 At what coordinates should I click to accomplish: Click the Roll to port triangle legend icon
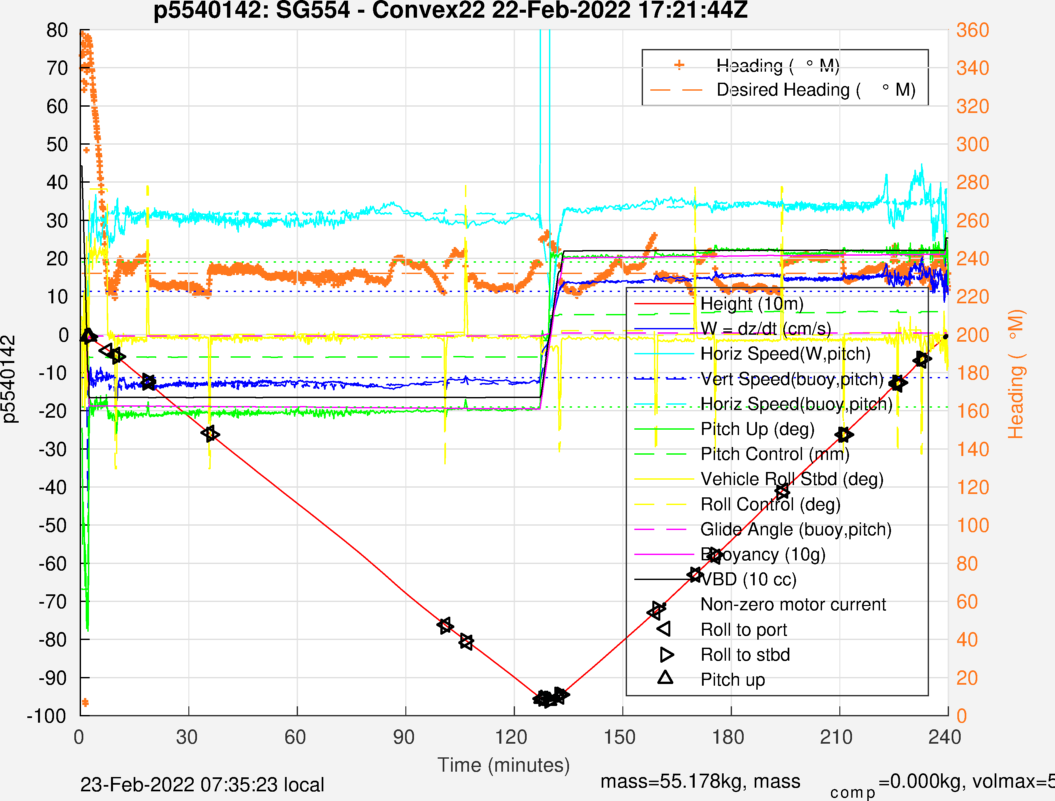[x=661, y=630]
